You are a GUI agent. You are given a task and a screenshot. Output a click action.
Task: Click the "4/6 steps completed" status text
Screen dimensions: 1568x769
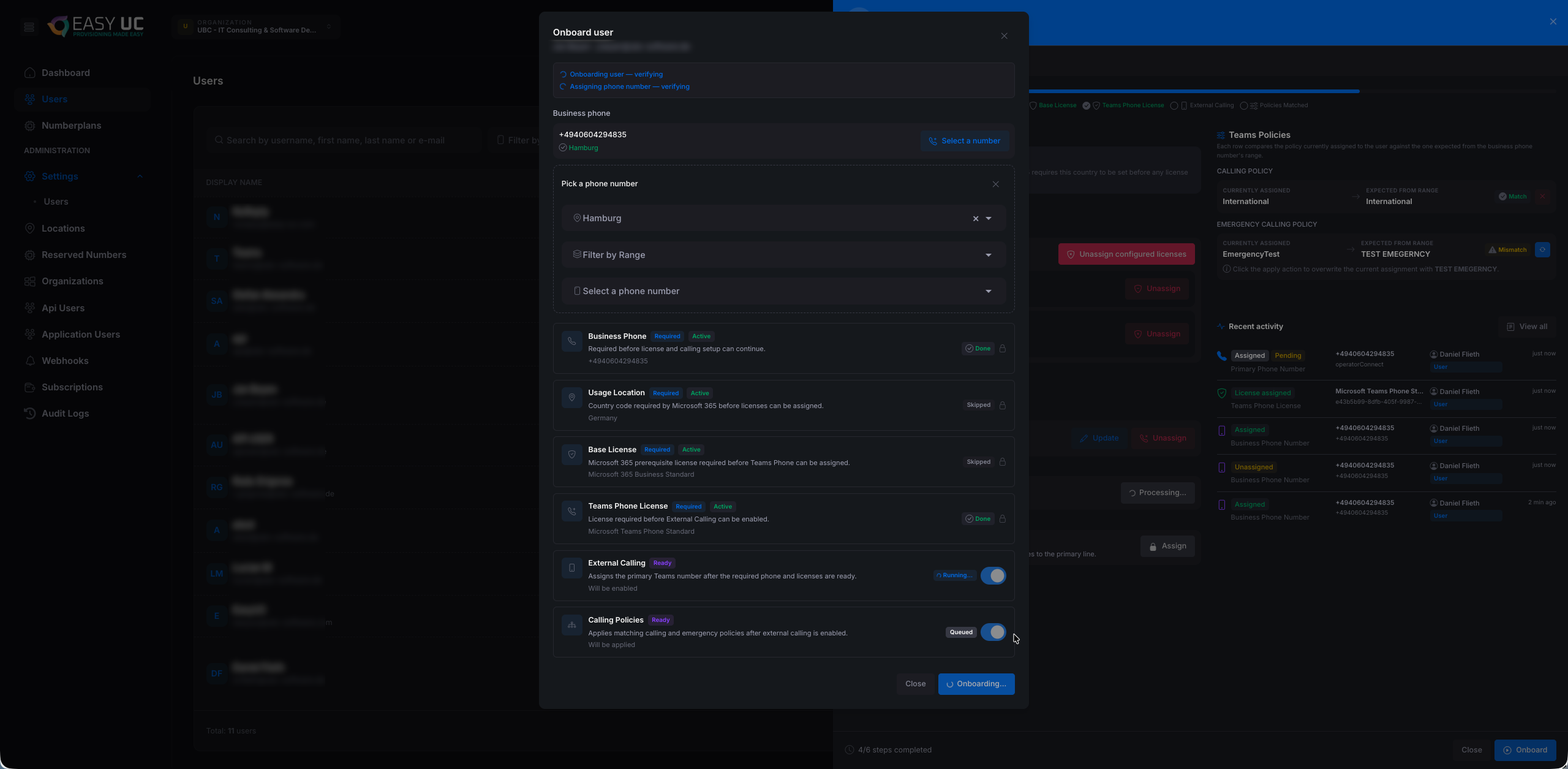coord(895,750)
